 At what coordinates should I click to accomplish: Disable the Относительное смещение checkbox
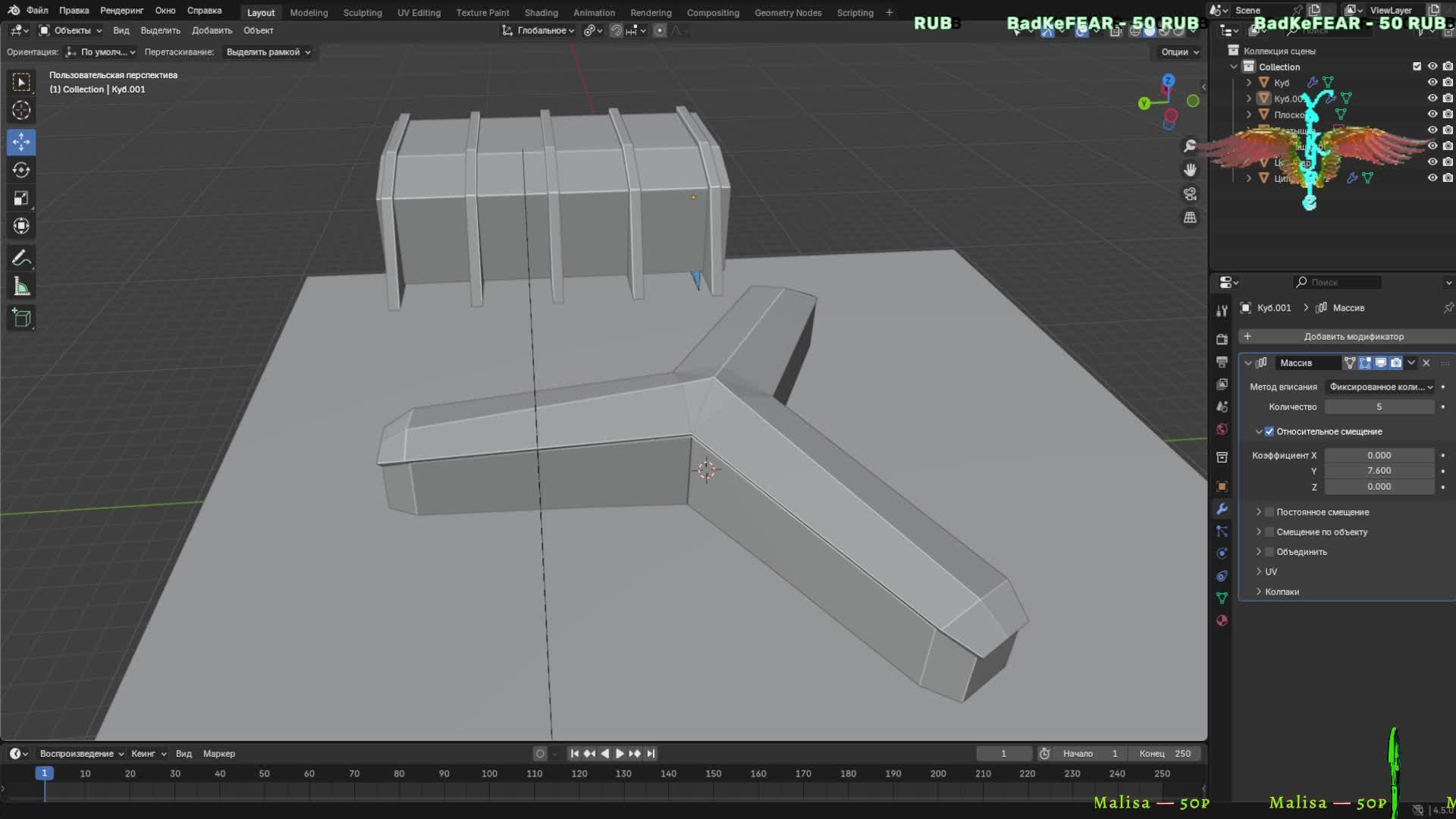click(1269, 431)
